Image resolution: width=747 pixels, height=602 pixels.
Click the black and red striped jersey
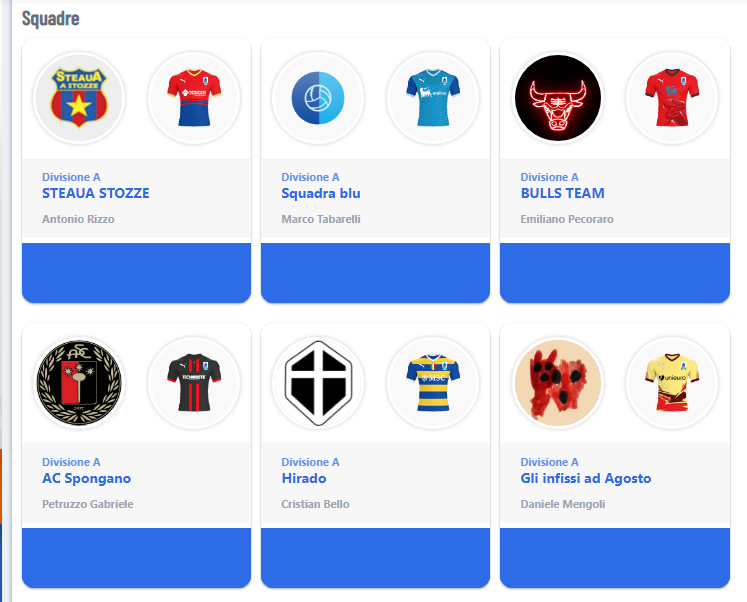(x=194, y=383)
